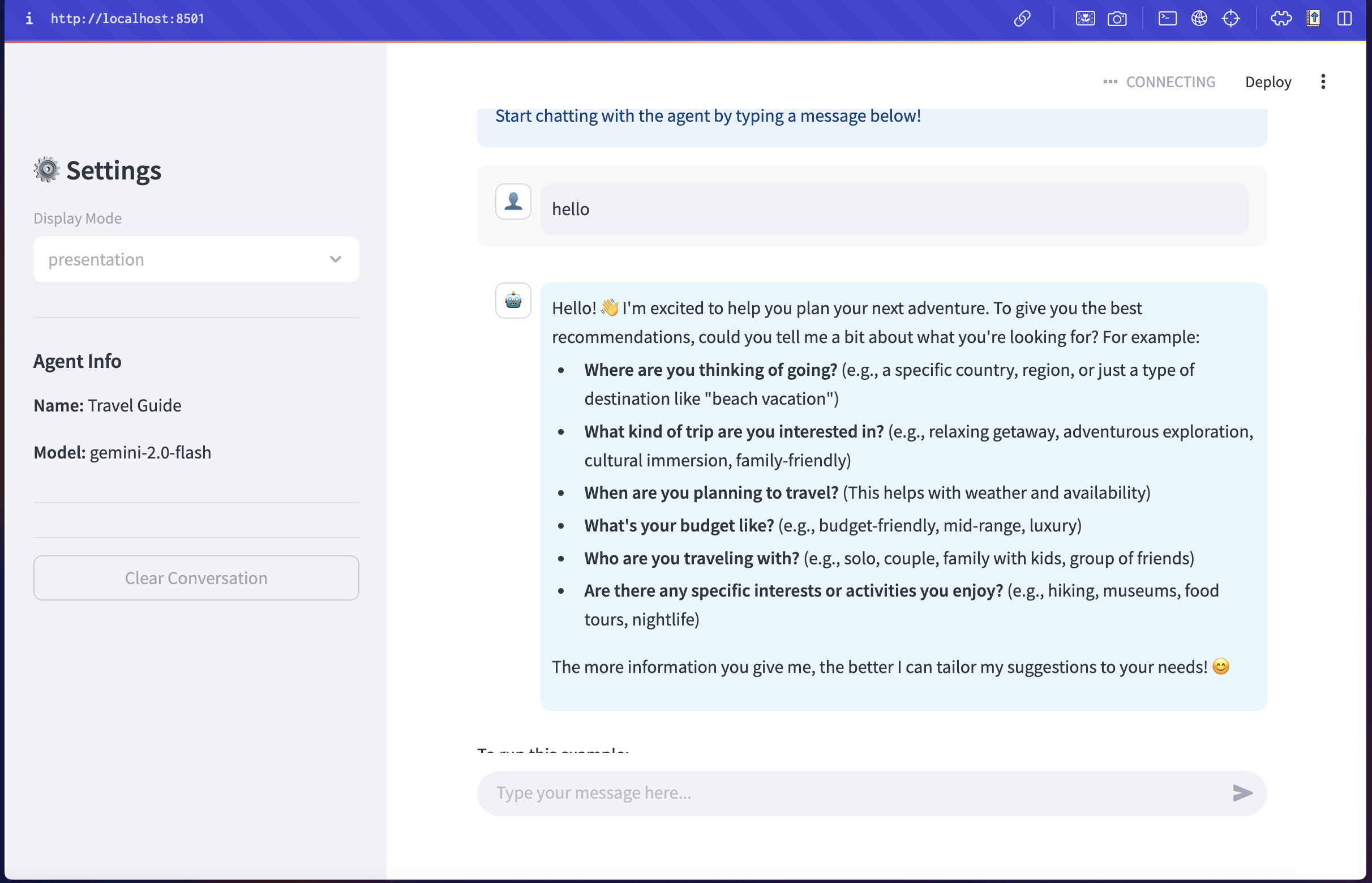This screenshot has height=883, width=1372.
Task: Expand dropdown using the chevron arrow
Action: click(x=336, y=259)
